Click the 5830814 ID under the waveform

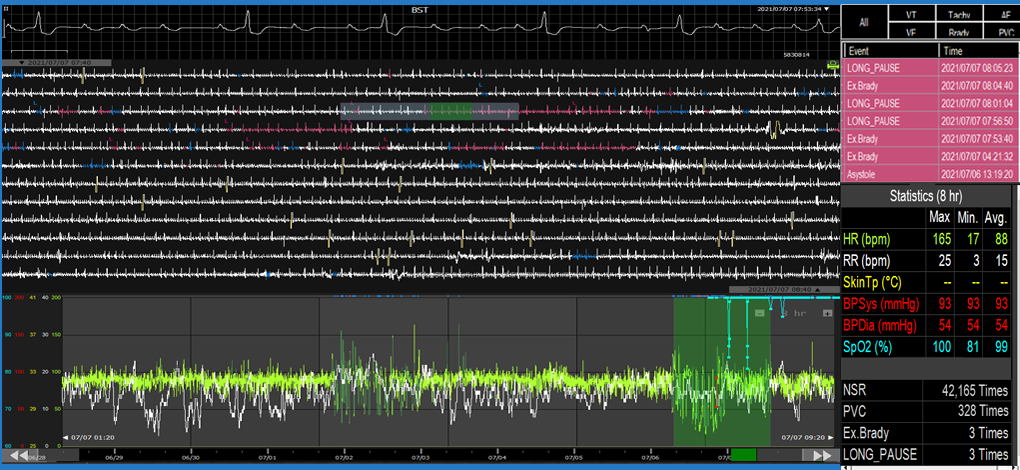pyautogui.click(x=798, y=55)
